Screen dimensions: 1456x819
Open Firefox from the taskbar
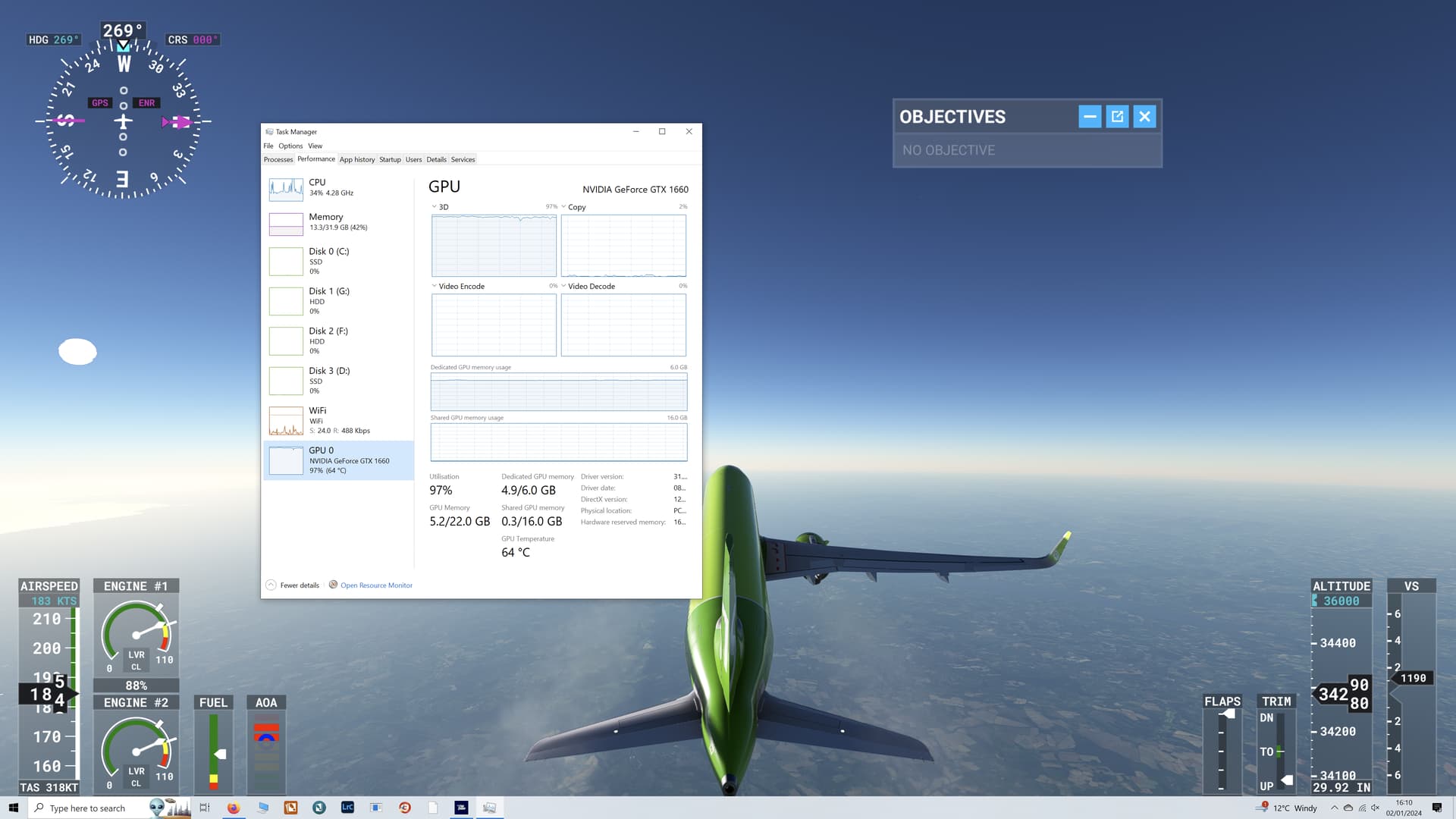pyautogui.click(x=234, y=808)
